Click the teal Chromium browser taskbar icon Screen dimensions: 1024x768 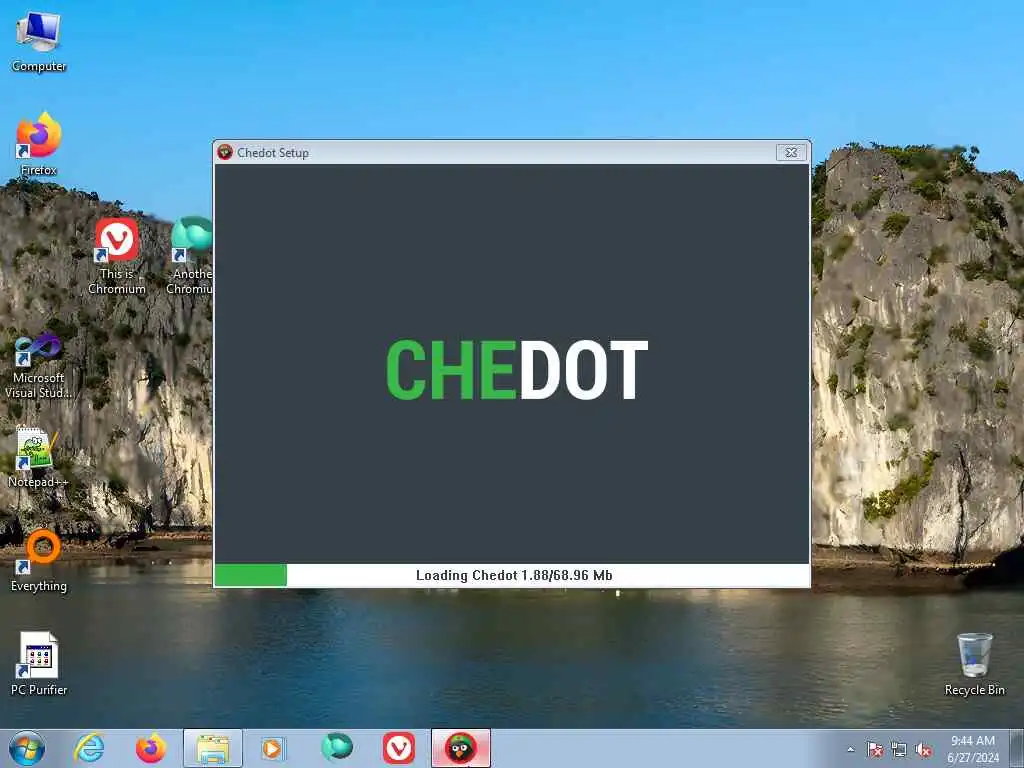tap(337, 747)
